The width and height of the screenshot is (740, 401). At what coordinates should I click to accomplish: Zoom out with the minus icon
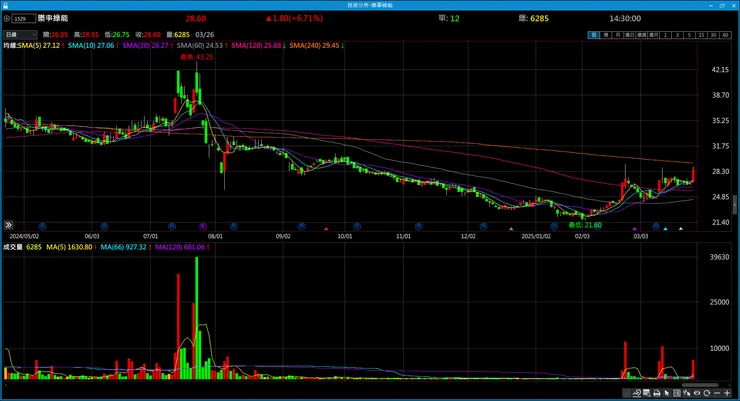coord(717,393)
